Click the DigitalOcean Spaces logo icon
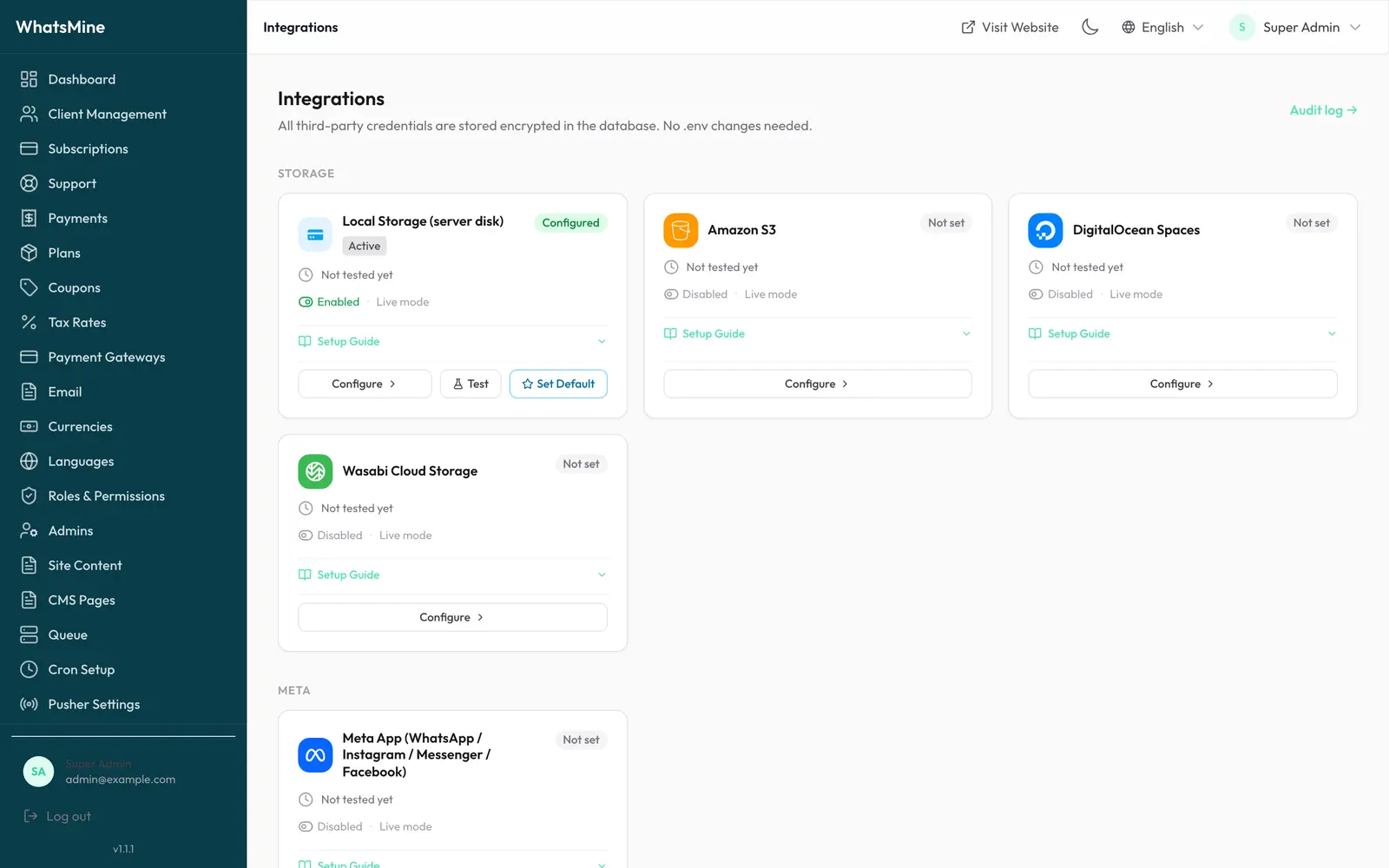 coord(1045,230)
